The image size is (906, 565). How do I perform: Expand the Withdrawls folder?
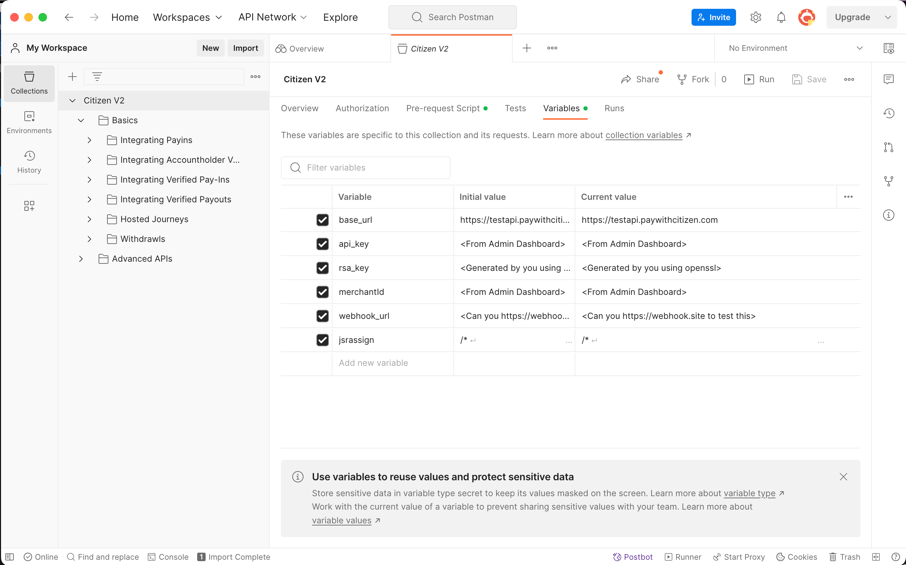coord(90,239)
